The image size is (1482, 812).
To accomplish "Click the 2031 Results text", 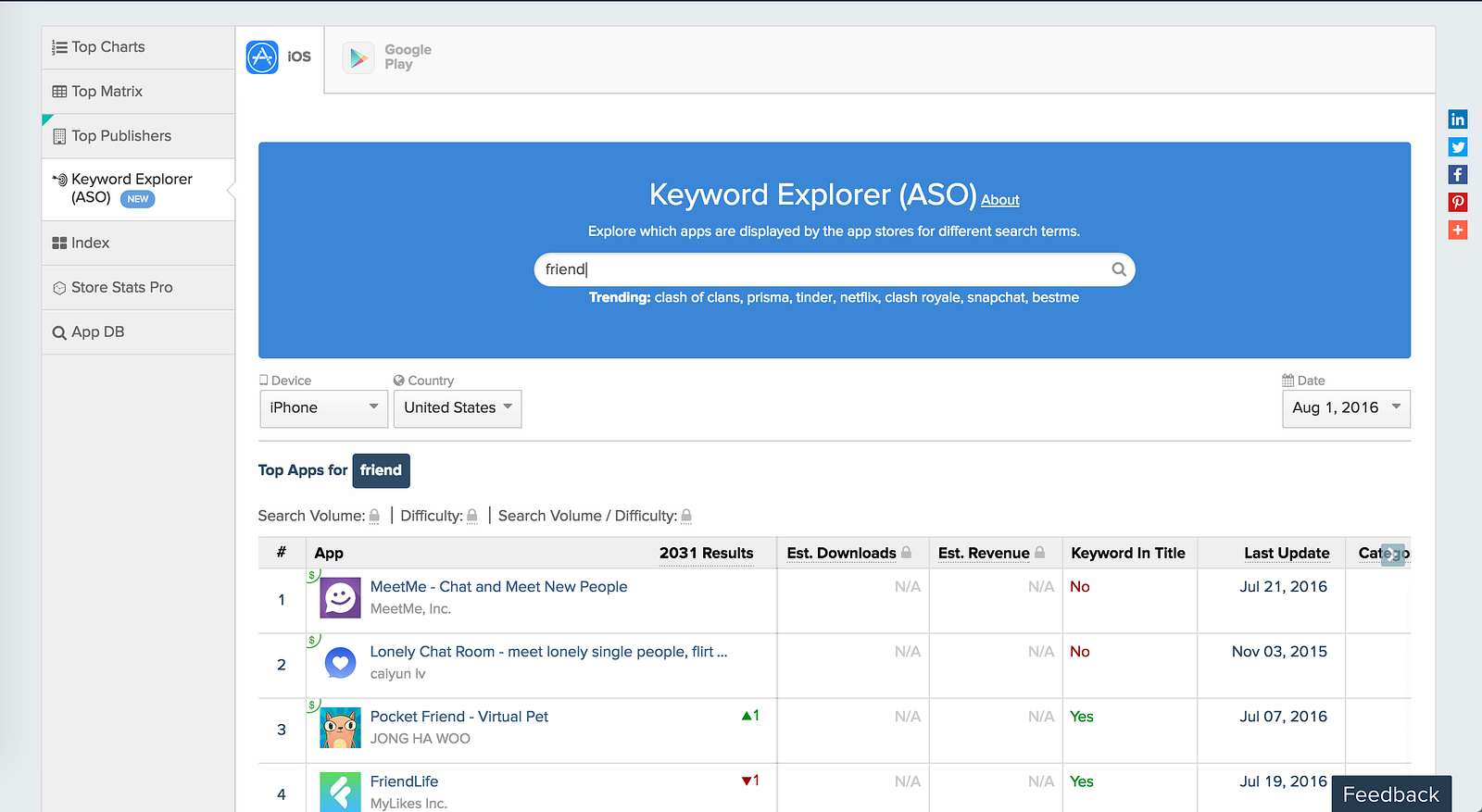I will pos(706,554).
